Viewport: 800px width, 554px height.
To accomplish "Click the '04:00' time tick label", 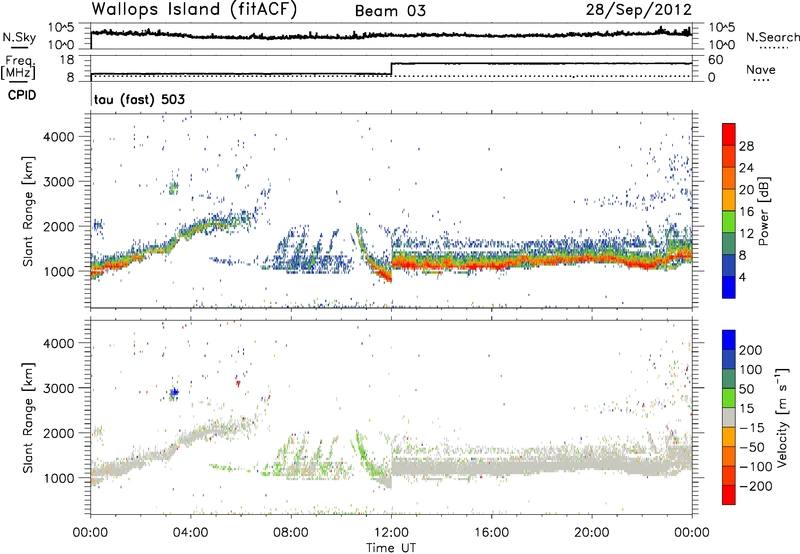I will coord(191,533).
